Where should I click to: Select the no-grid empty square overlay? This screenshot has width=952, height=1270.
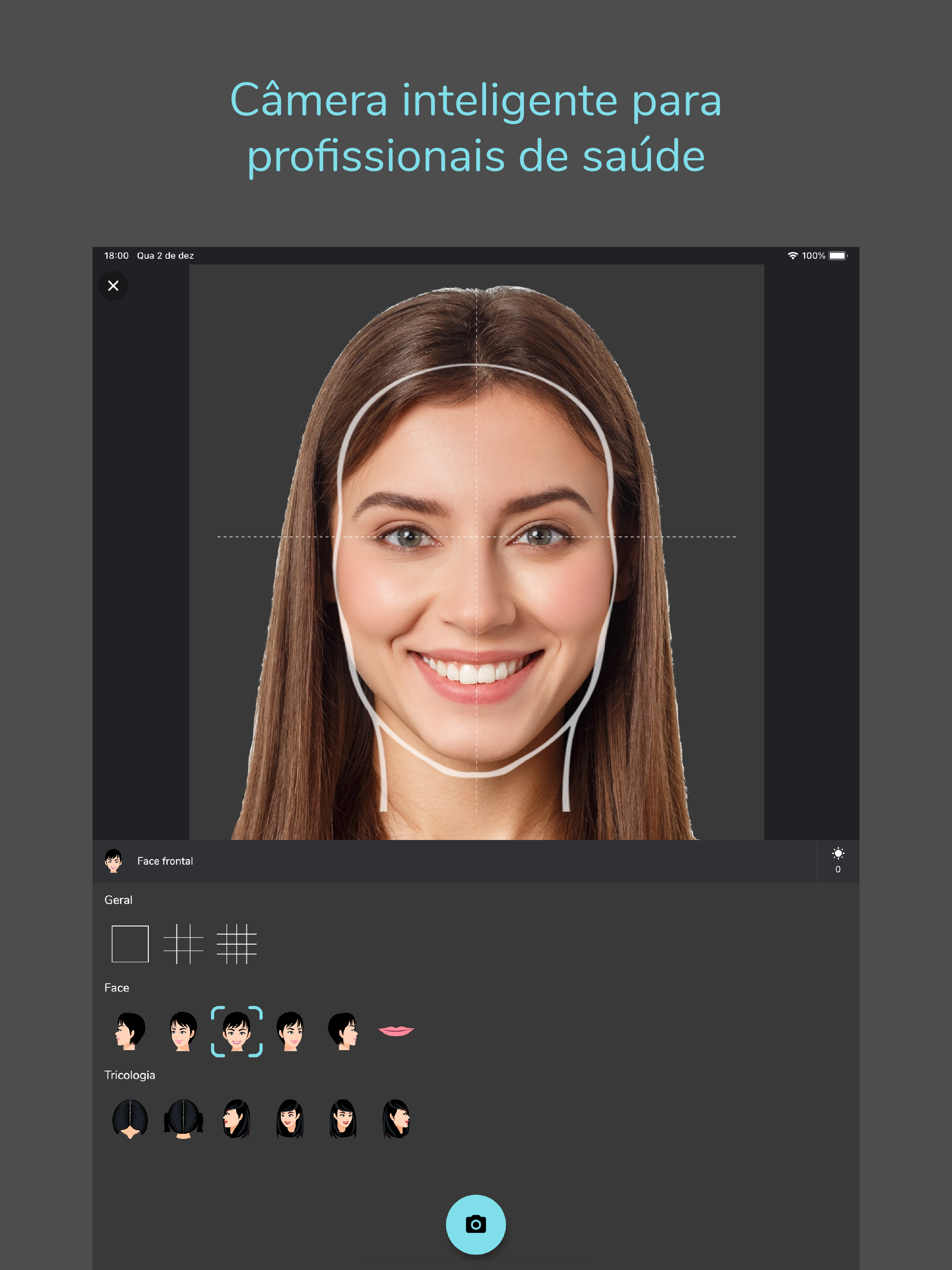130,943
